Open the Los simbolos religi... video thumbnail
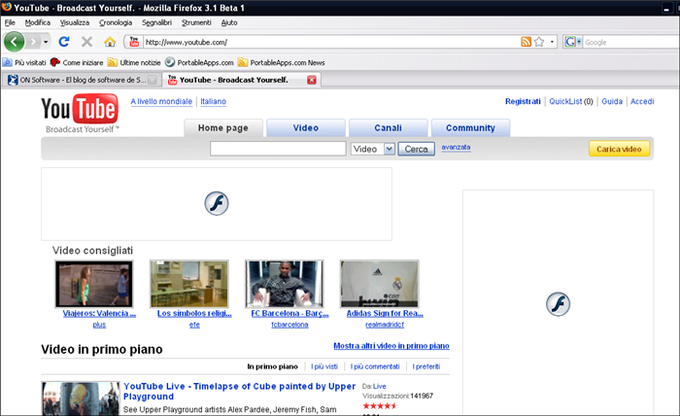Screen dimensions: 680x416 pyautogui.click(x=189, y=284)
